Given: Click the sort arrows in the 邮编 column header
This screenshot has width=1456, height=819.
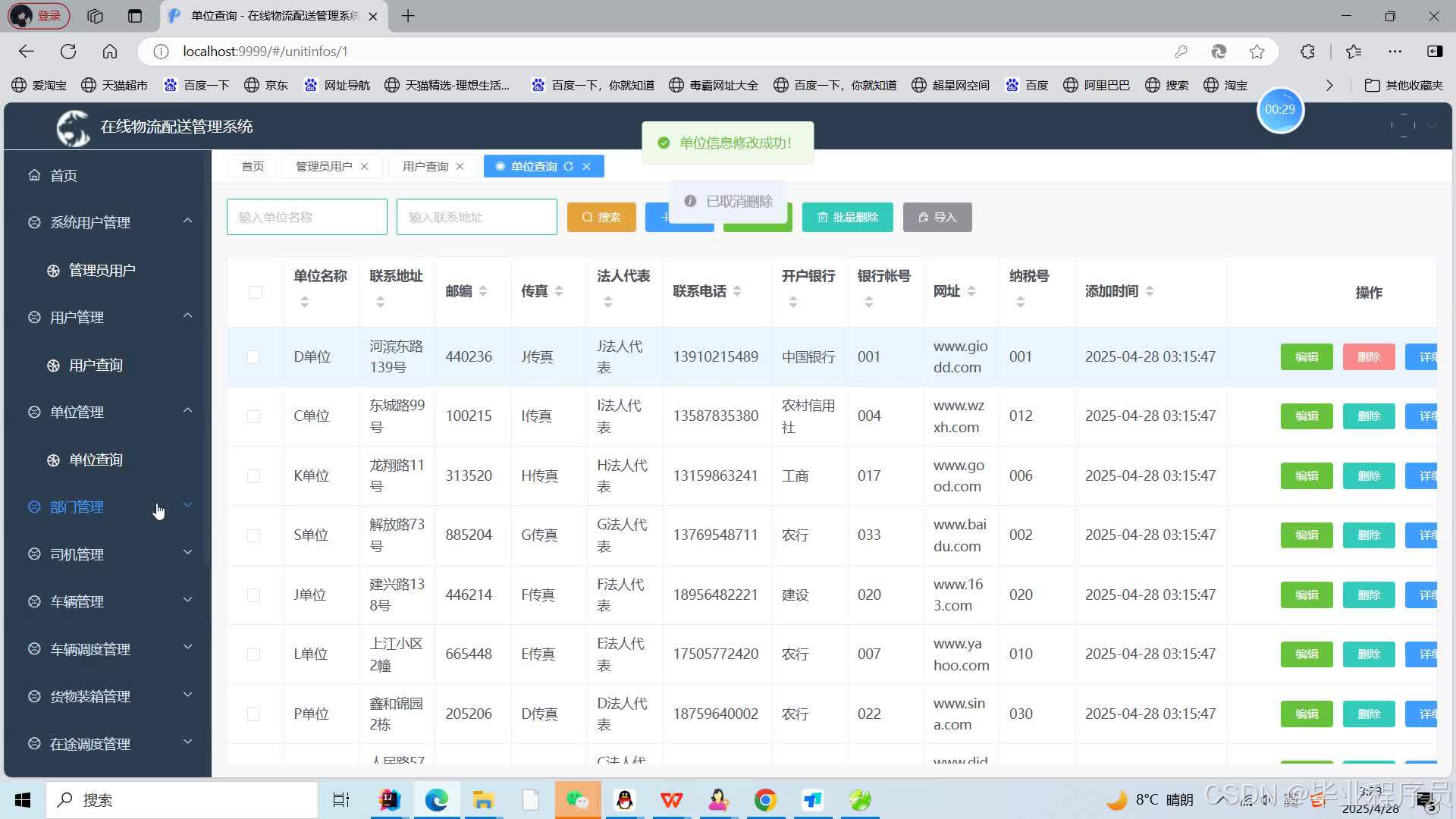Looking at the screenshot, I should click(483, 291).
